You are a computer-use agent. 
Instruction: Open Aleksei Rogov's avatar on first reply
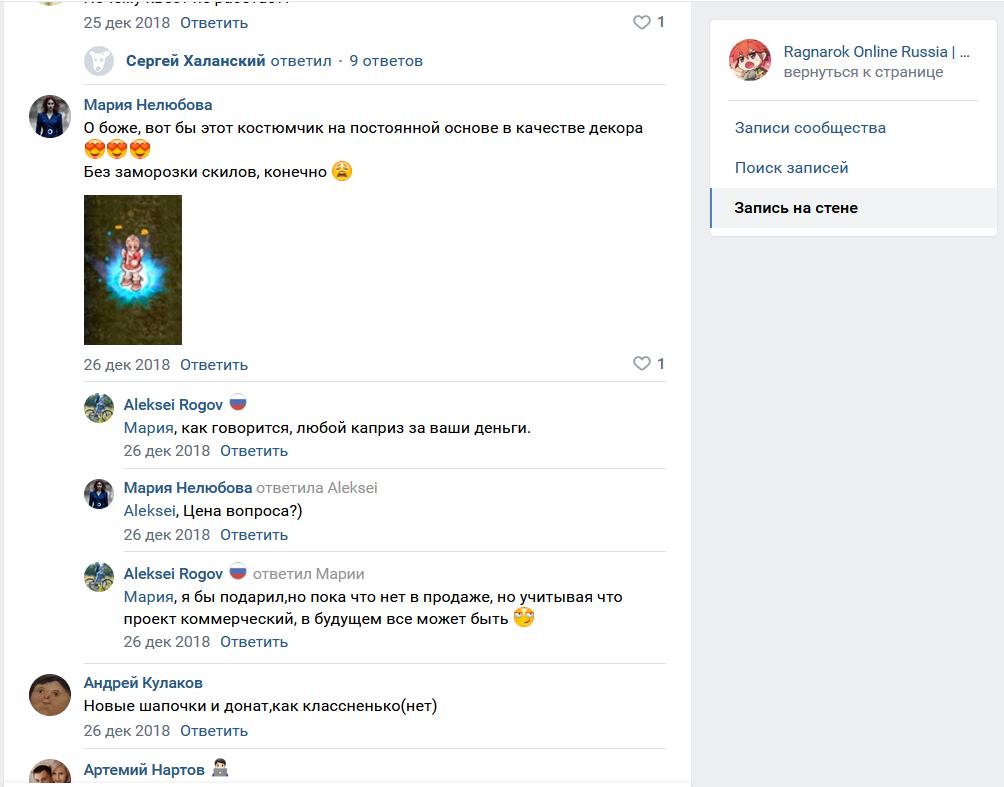(x=99, y=408)
